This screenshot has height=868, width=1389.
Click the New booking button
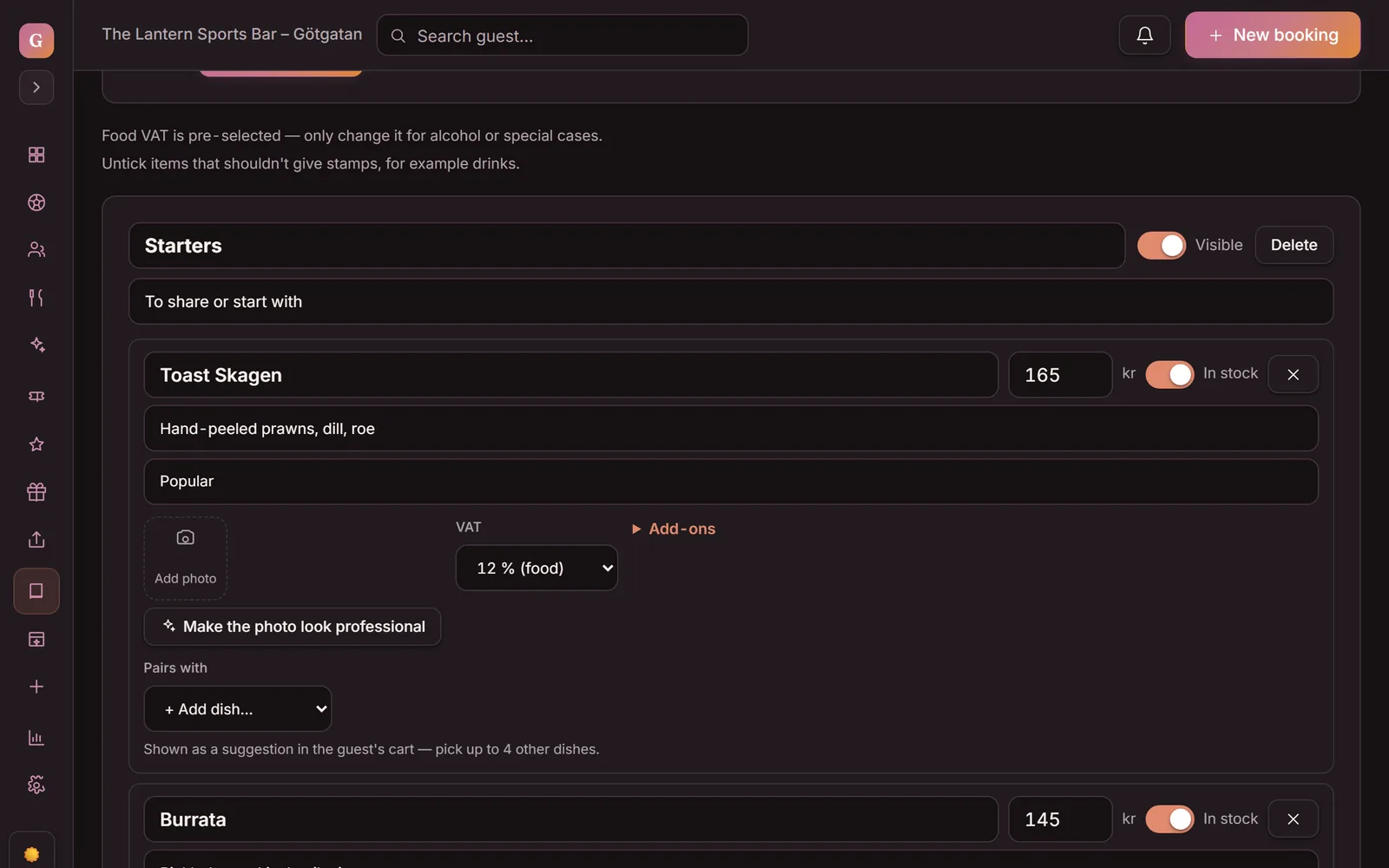[1273, 35]
